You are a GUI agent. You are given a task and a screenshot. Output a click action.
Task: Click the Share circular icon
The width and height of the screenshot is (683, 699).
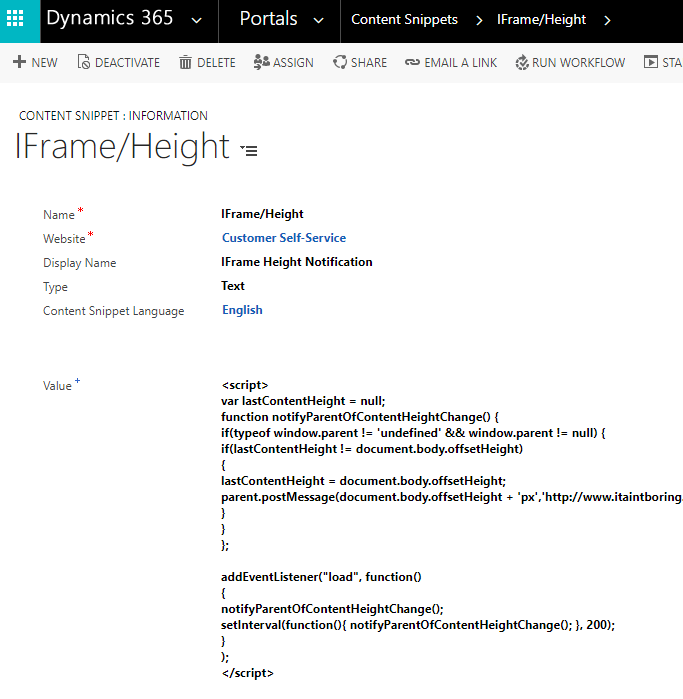pos(340,62)
